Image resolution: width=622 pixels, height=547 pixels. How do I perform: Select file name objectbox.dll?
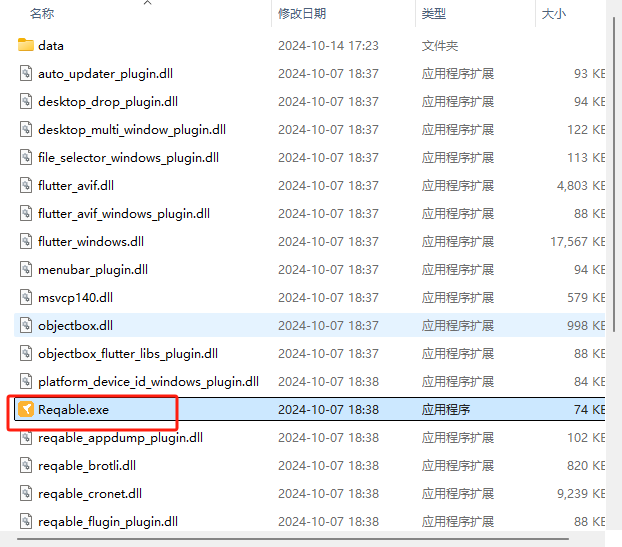coord(75,326)
